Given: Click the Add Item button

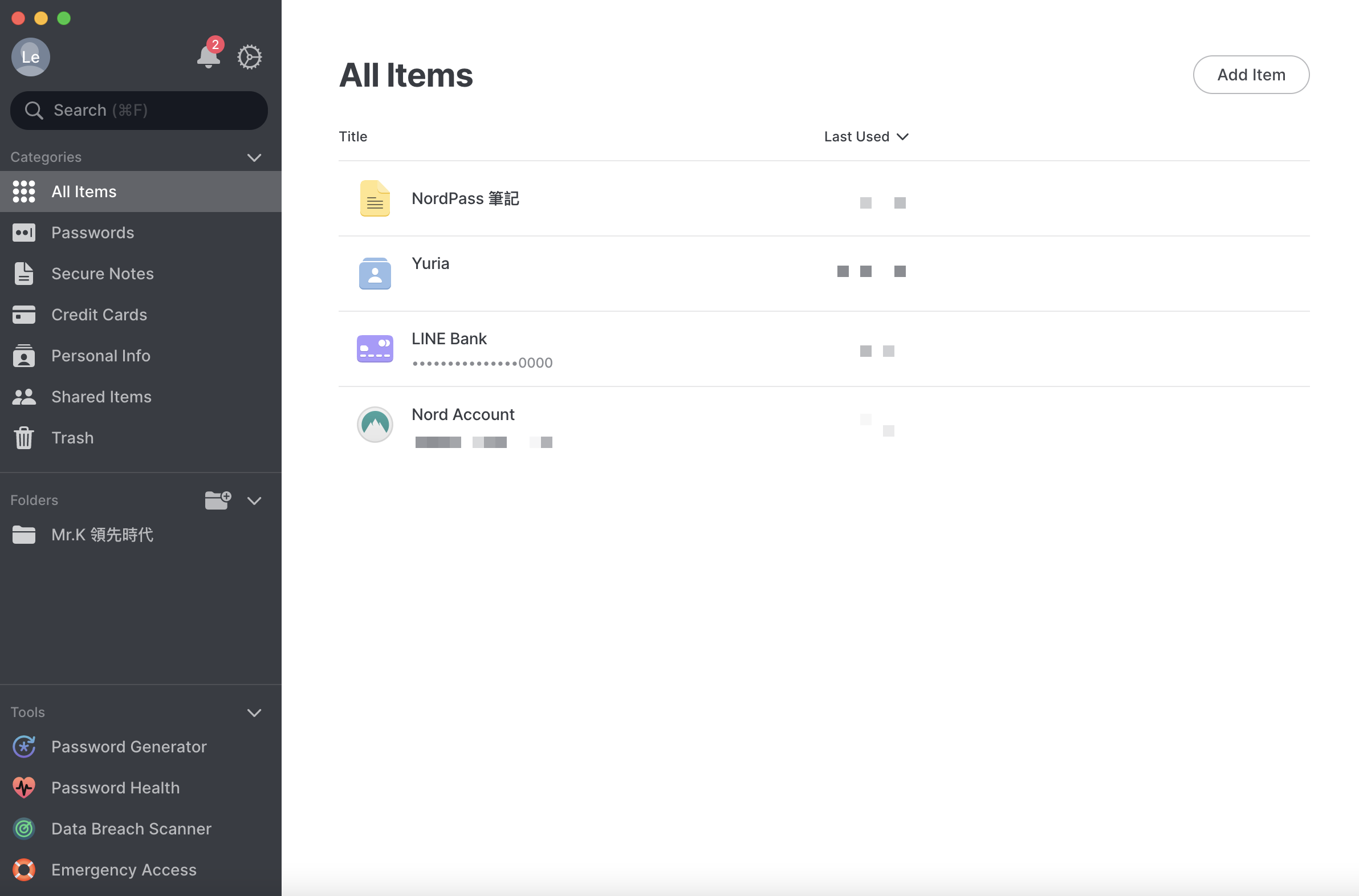Looking at the screenshot, I should click(1251, 75).
